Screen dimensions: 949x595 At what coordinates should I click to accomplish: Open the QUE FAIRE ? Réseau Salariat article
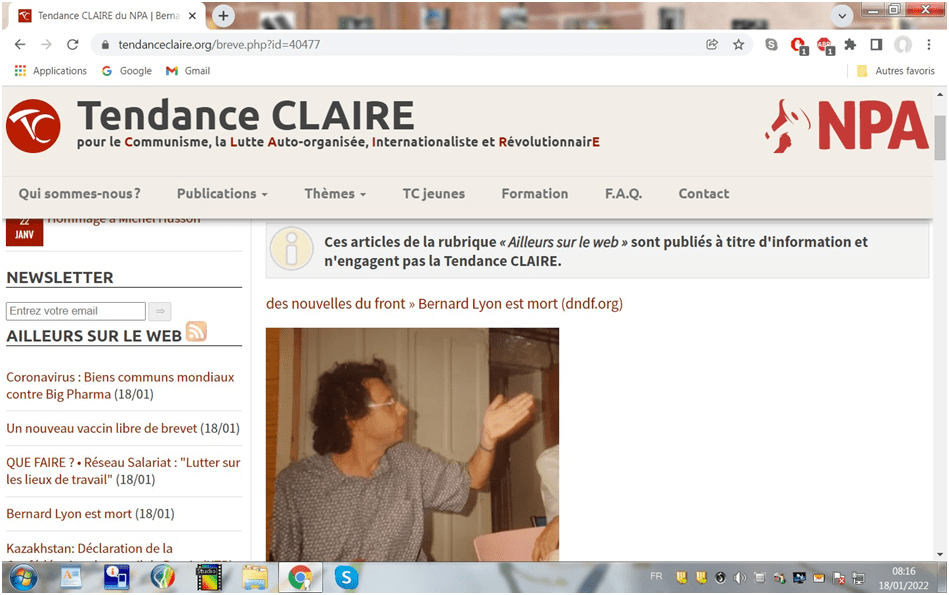pos(123,471)
